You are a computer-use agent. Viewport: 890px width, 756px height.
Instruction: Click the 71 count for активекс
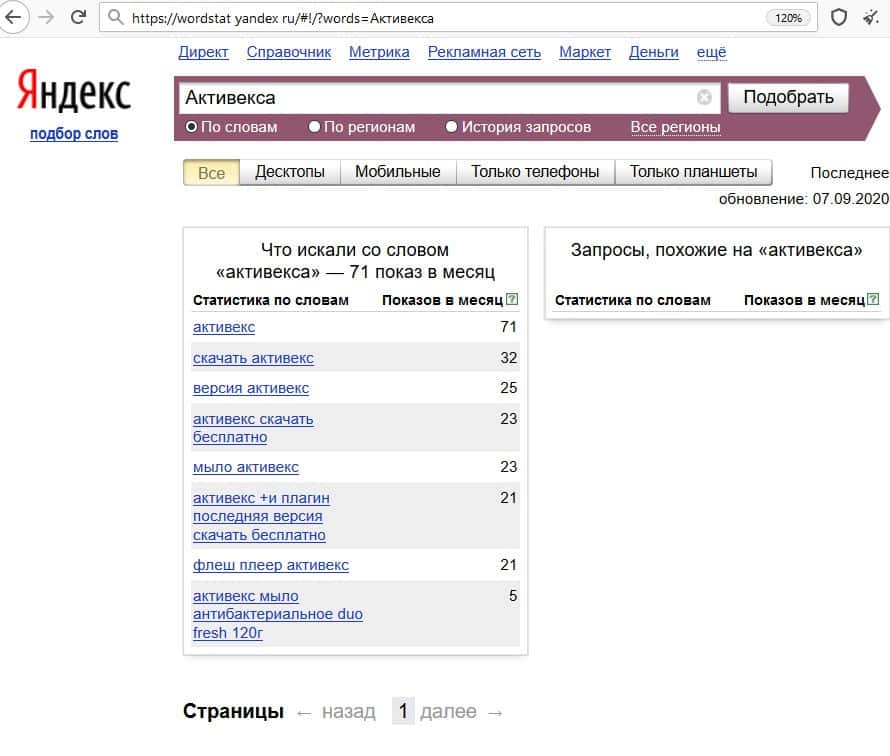(509, 327)
